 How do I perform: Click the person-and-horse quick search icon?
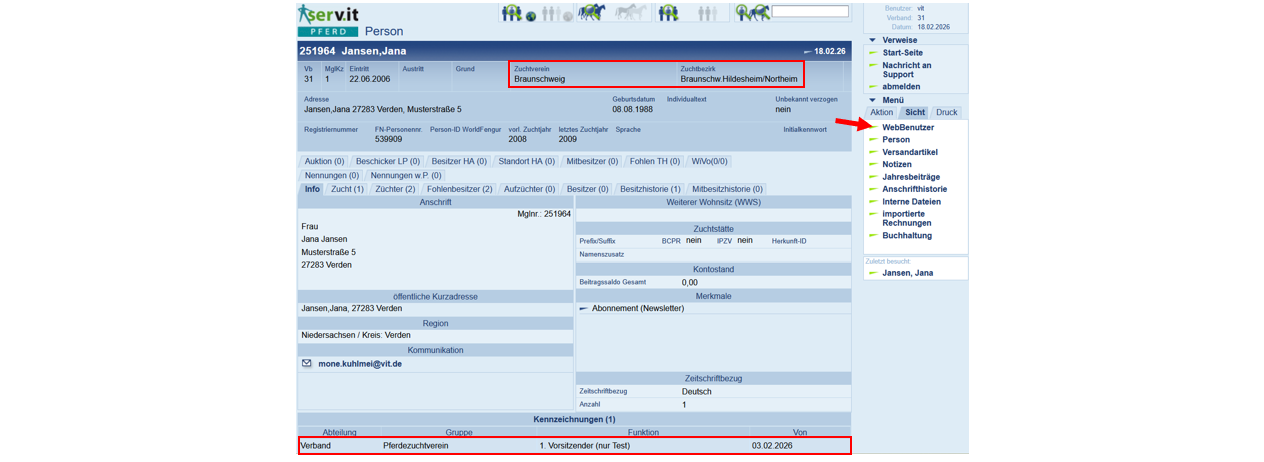752,13
